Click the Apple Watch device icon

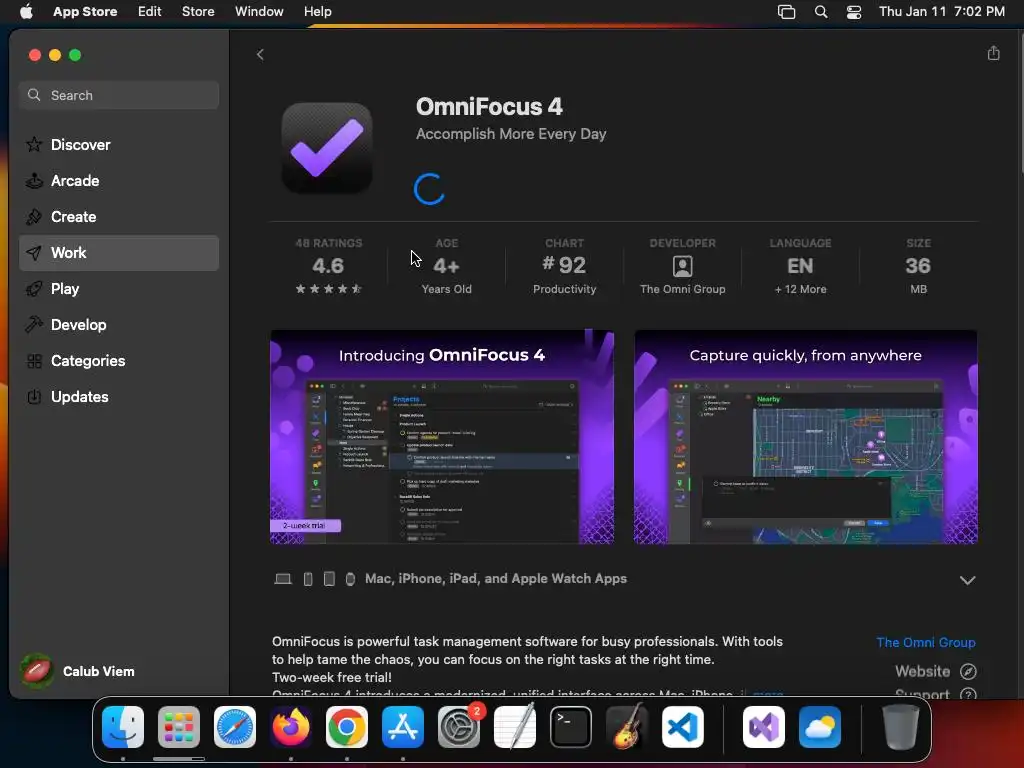click(350, 579)
